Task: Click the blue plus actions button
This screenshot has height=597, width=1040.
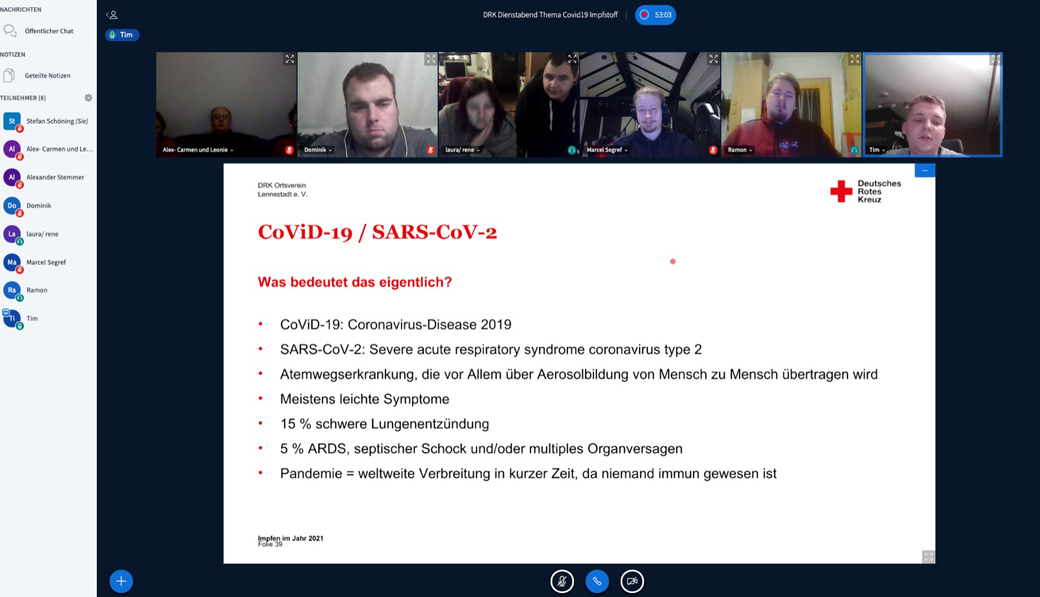Action: [x=121, y=581]
